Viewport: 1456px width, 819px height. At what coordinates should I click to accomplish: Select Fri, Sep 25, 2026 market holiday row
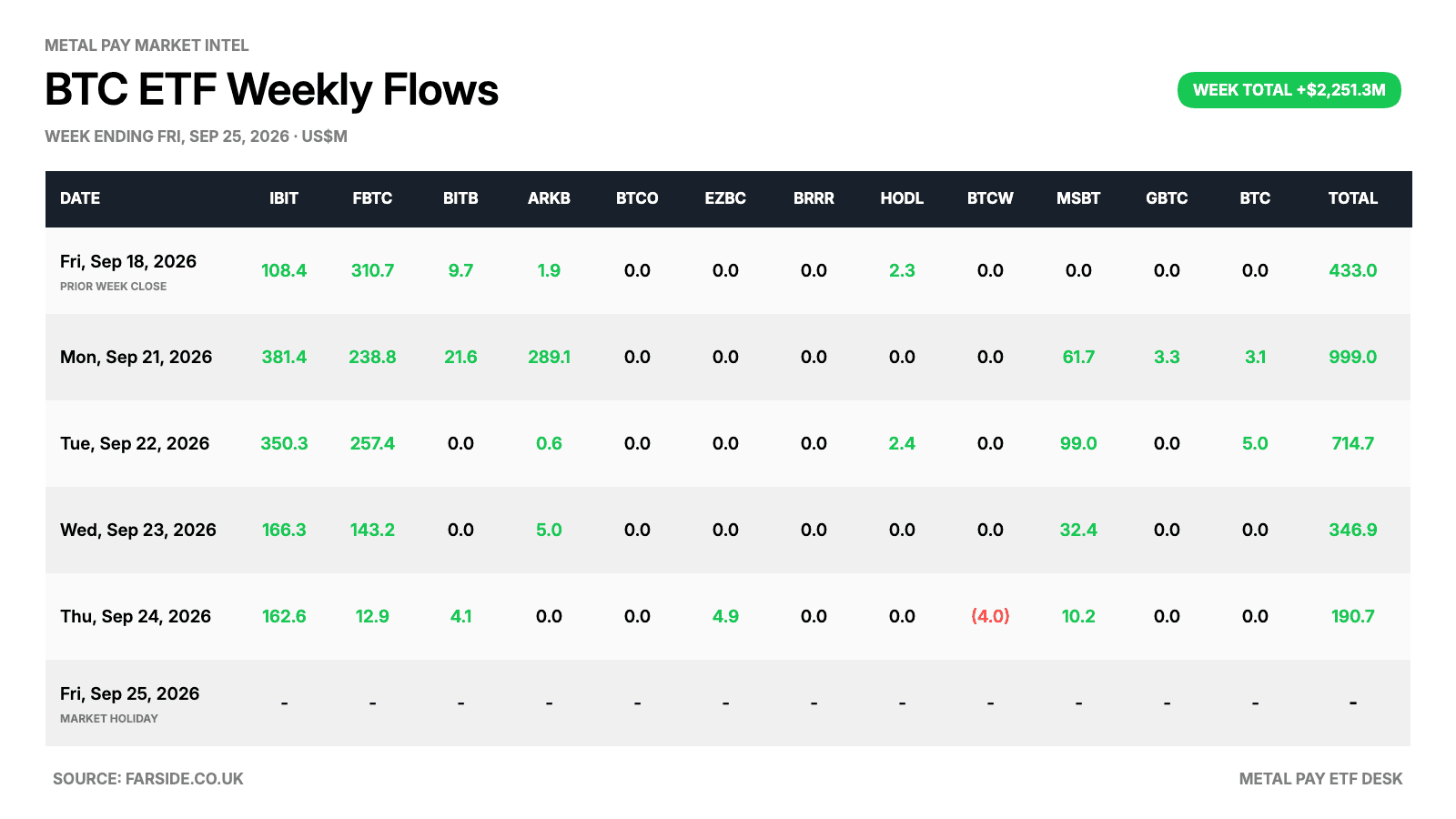click(728, 703)
